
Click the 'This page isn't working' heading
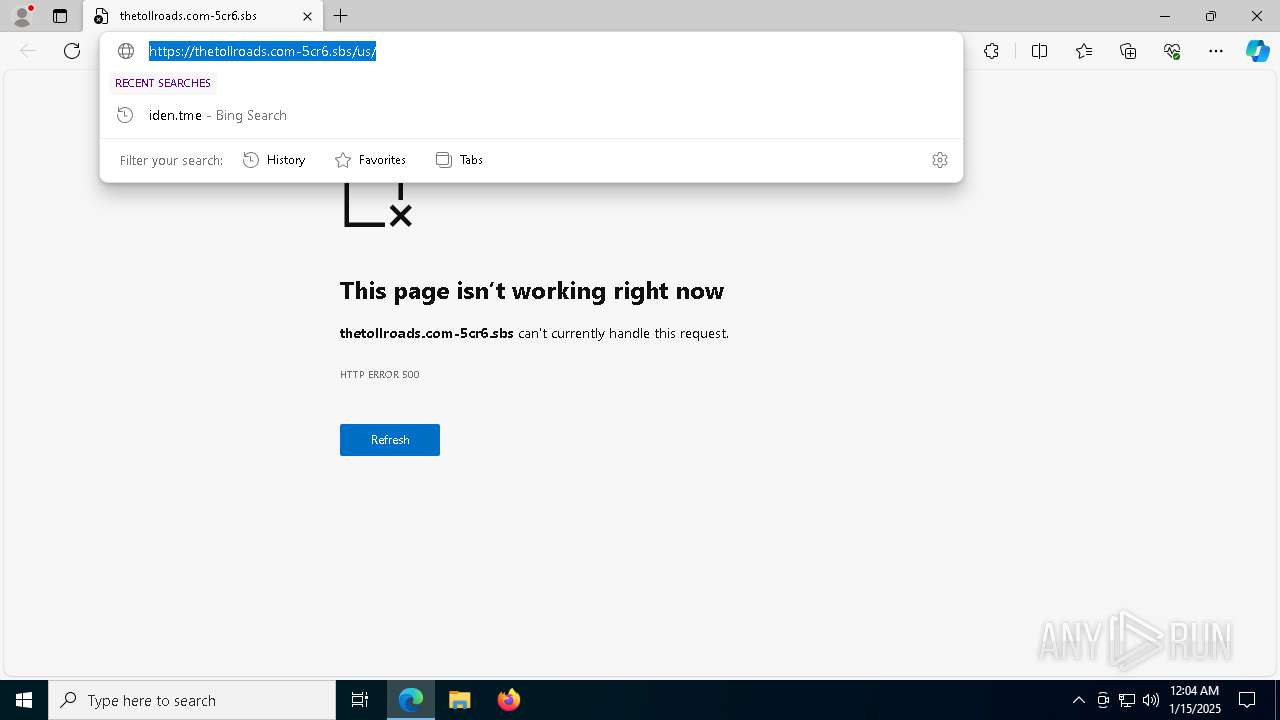pyautogui.click(x=532, y=291)
